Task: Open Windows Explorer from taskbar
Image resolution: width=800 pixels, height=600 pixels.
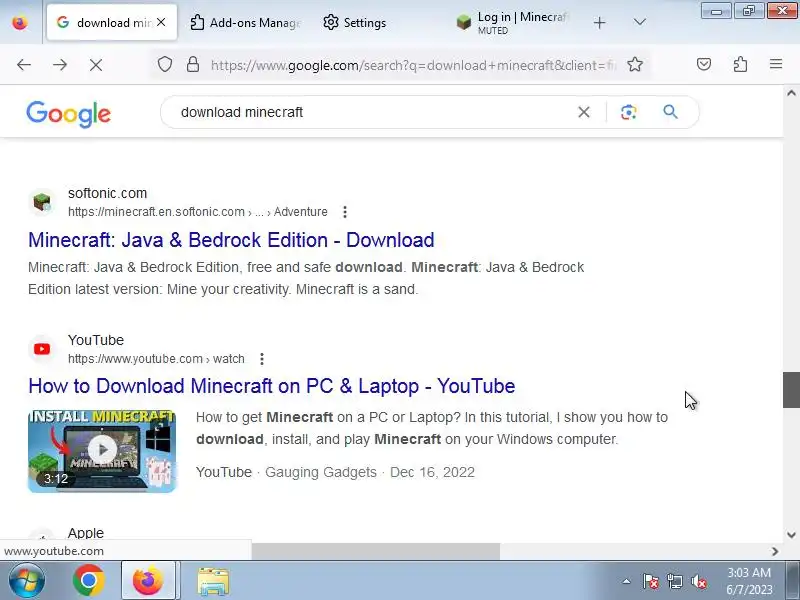Action: tap(213, 581)
